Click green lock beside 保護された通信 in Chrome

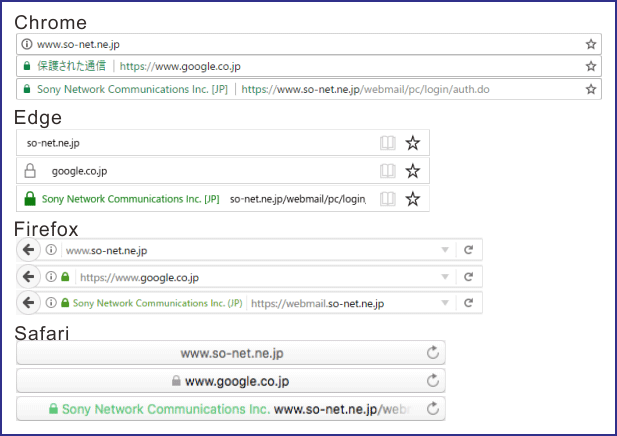click(27, 66)
